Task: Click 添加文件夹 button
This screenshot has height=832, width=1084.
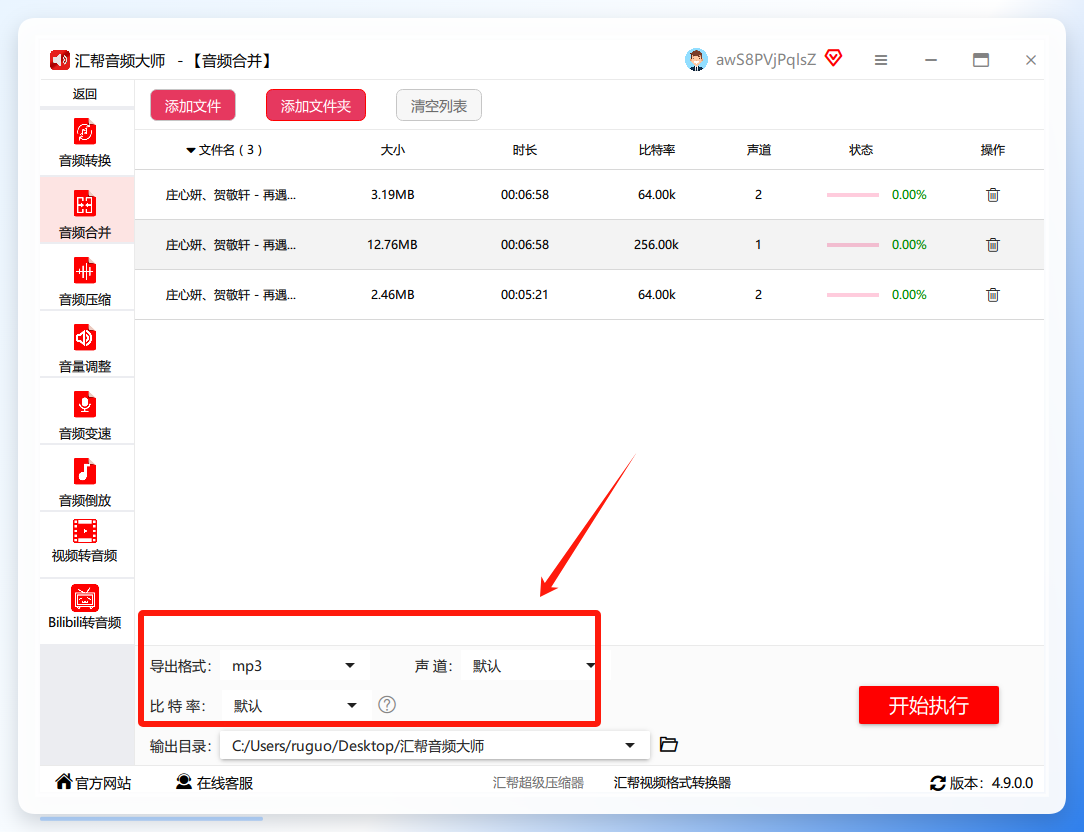Action: [316, 106]
